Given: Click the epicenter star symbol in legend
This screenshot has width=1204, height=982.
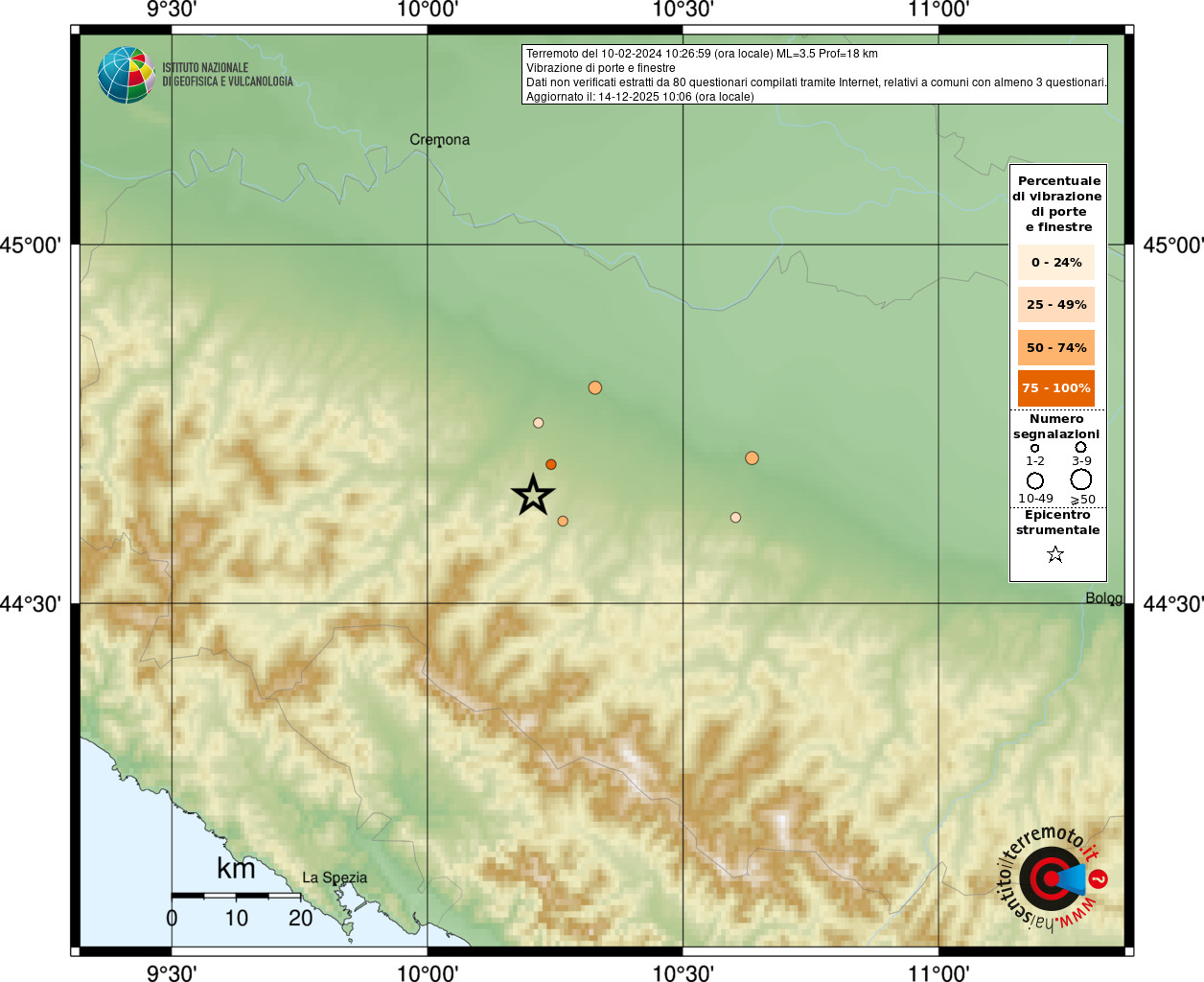Looking at the screenshot, I should tap(1055, 554).
